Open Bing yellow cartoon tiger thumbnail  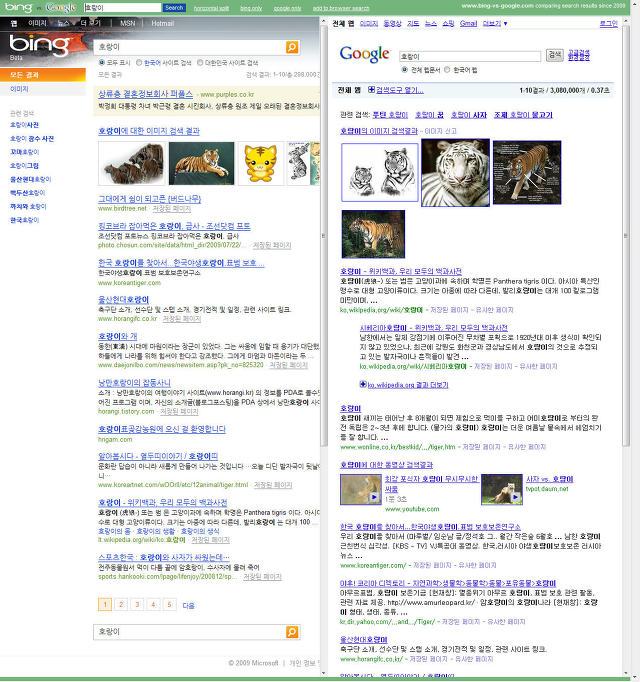[261, 164]
